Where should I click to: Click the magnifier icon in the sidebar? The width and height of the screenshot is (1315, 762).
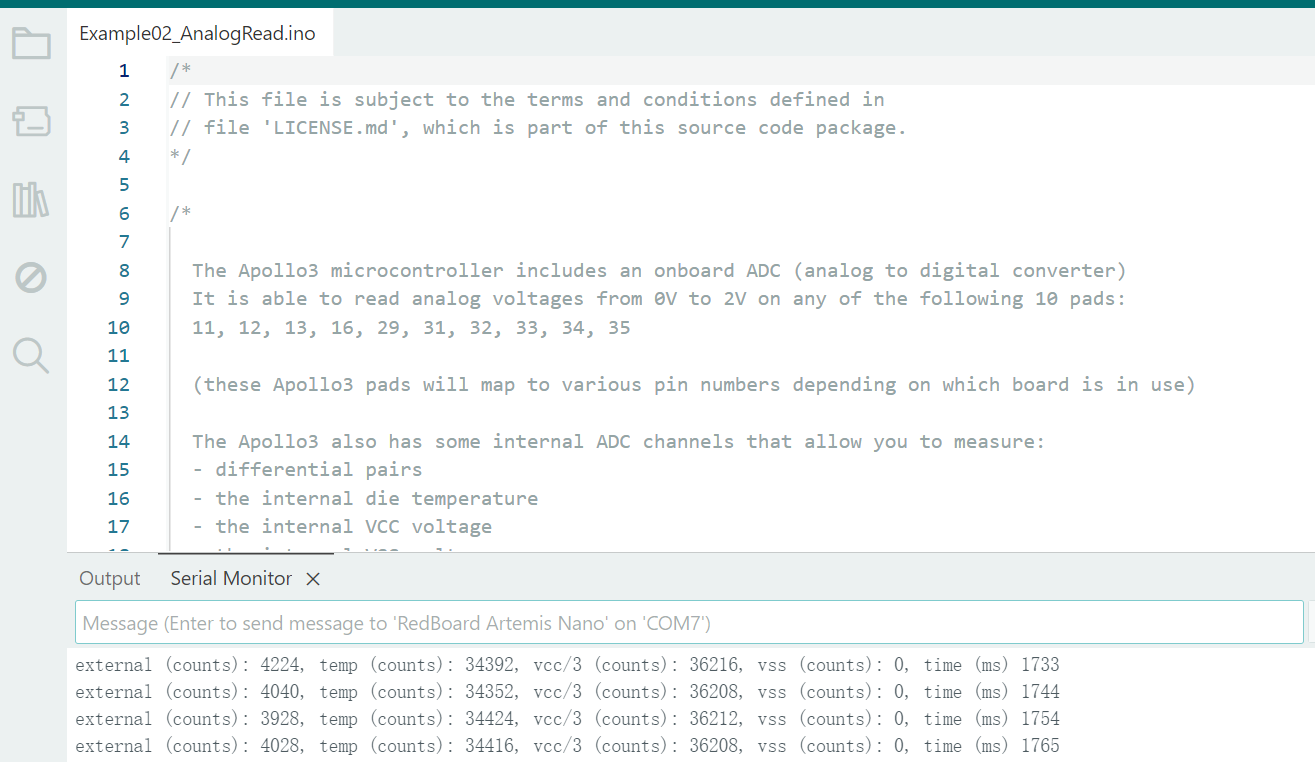click(30, 355)
